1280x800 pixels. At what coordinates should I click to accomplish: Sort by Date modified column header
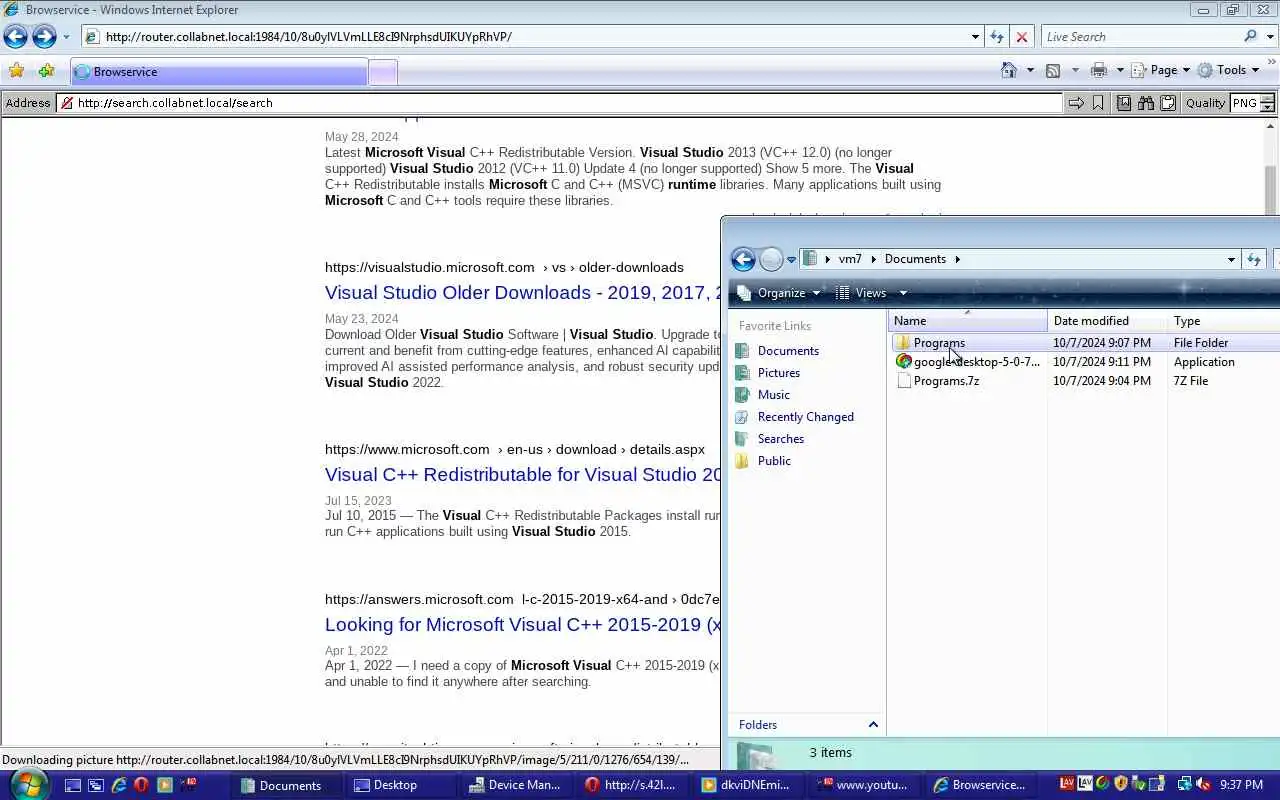(x=1108, y=321)
